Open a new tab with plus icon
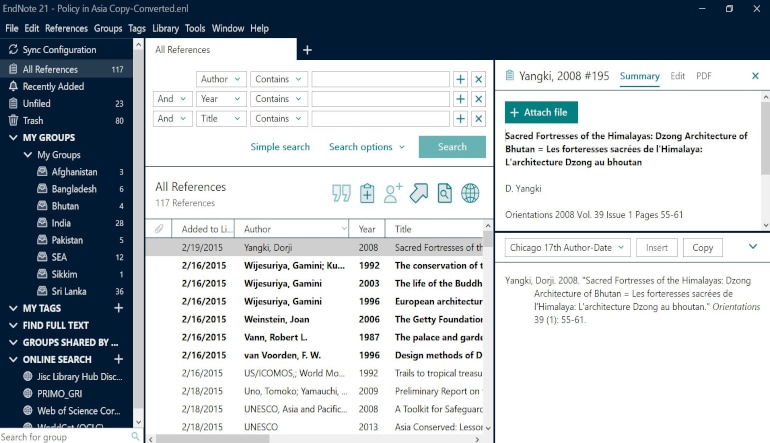Viewport: 770px width, 443px height. point(307,50)
